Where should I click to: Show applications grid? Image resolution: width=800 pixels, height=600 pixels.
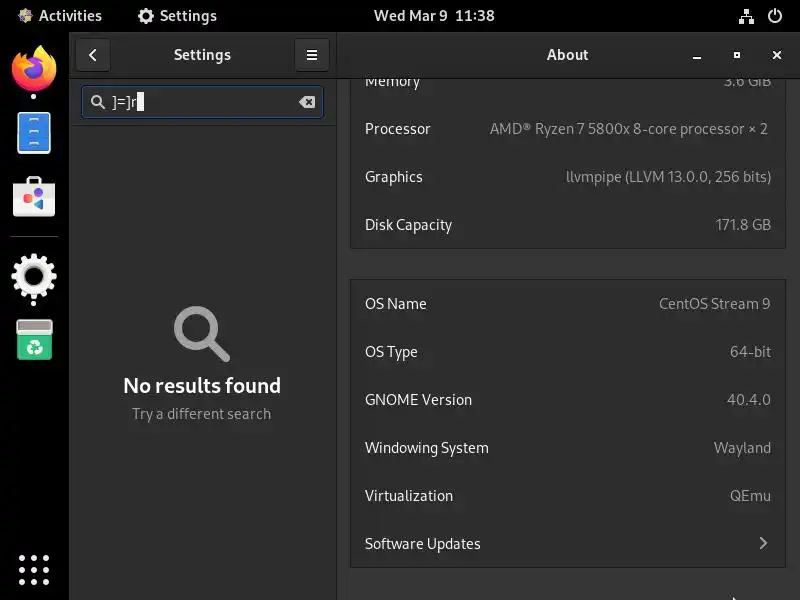tap(34, 569)
